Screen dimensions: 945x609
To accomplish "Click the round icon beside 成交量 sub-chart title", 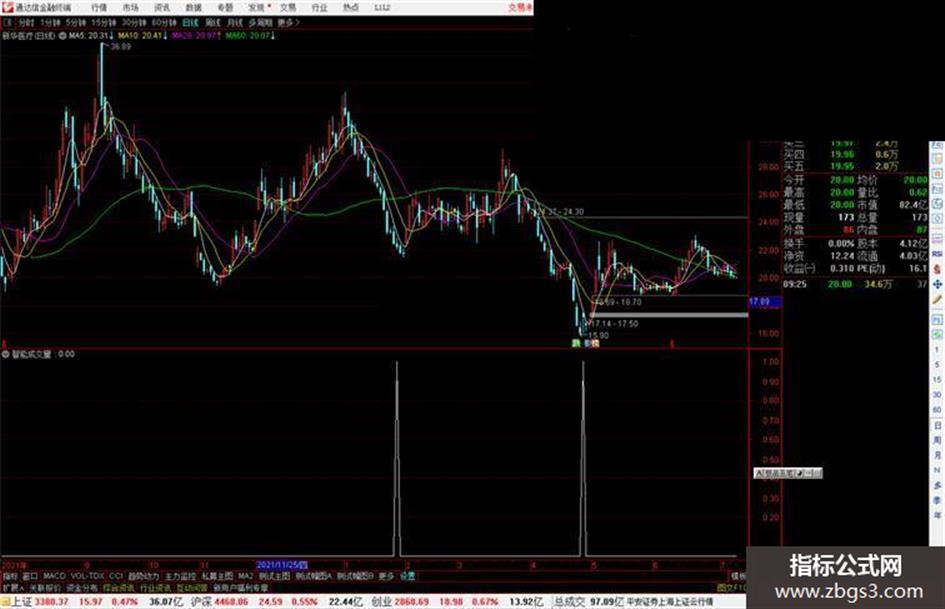I will coord(5,355).
